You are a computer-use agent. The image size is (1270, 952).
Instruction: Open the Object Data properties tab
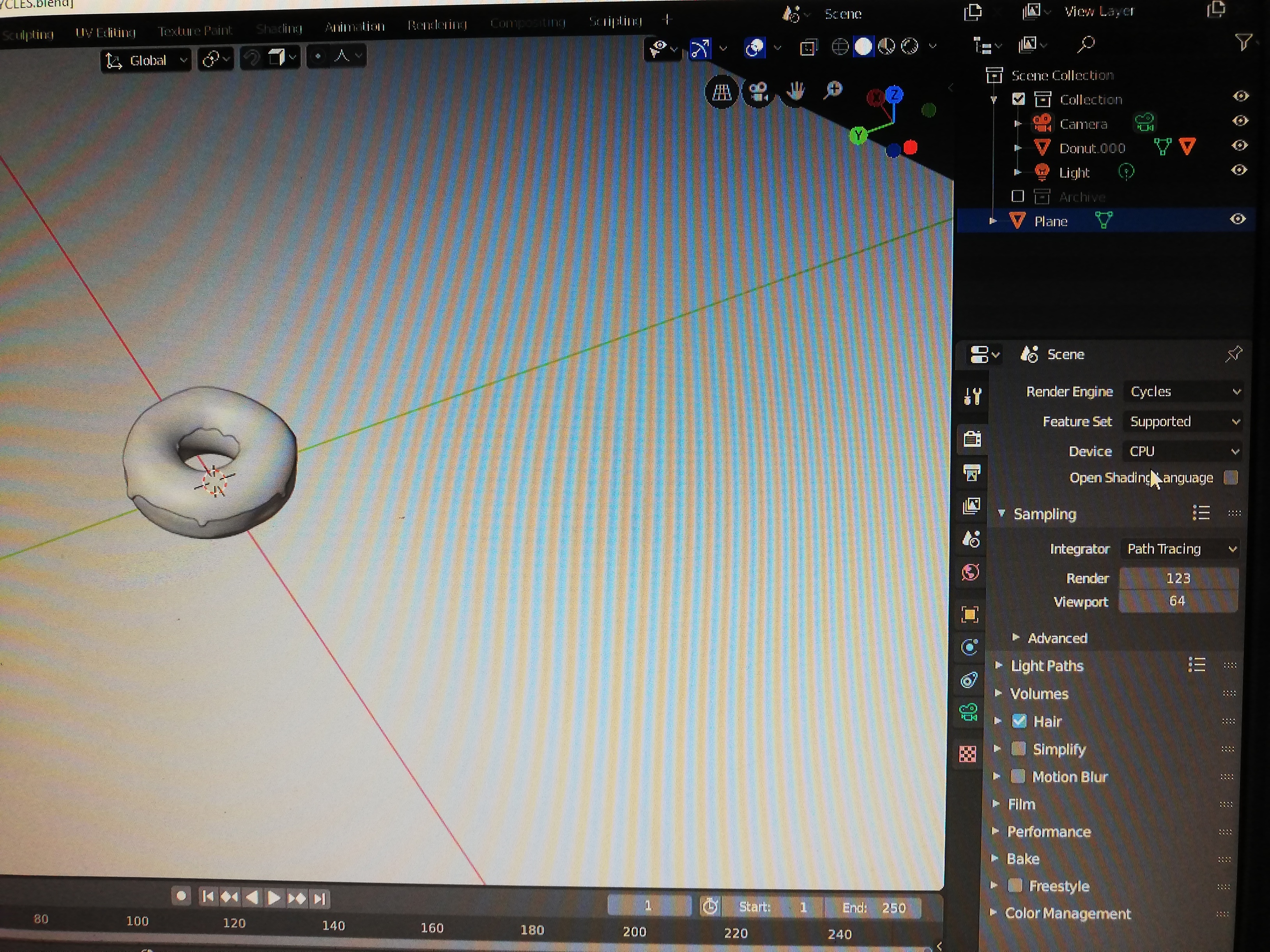tap(969, 712)
